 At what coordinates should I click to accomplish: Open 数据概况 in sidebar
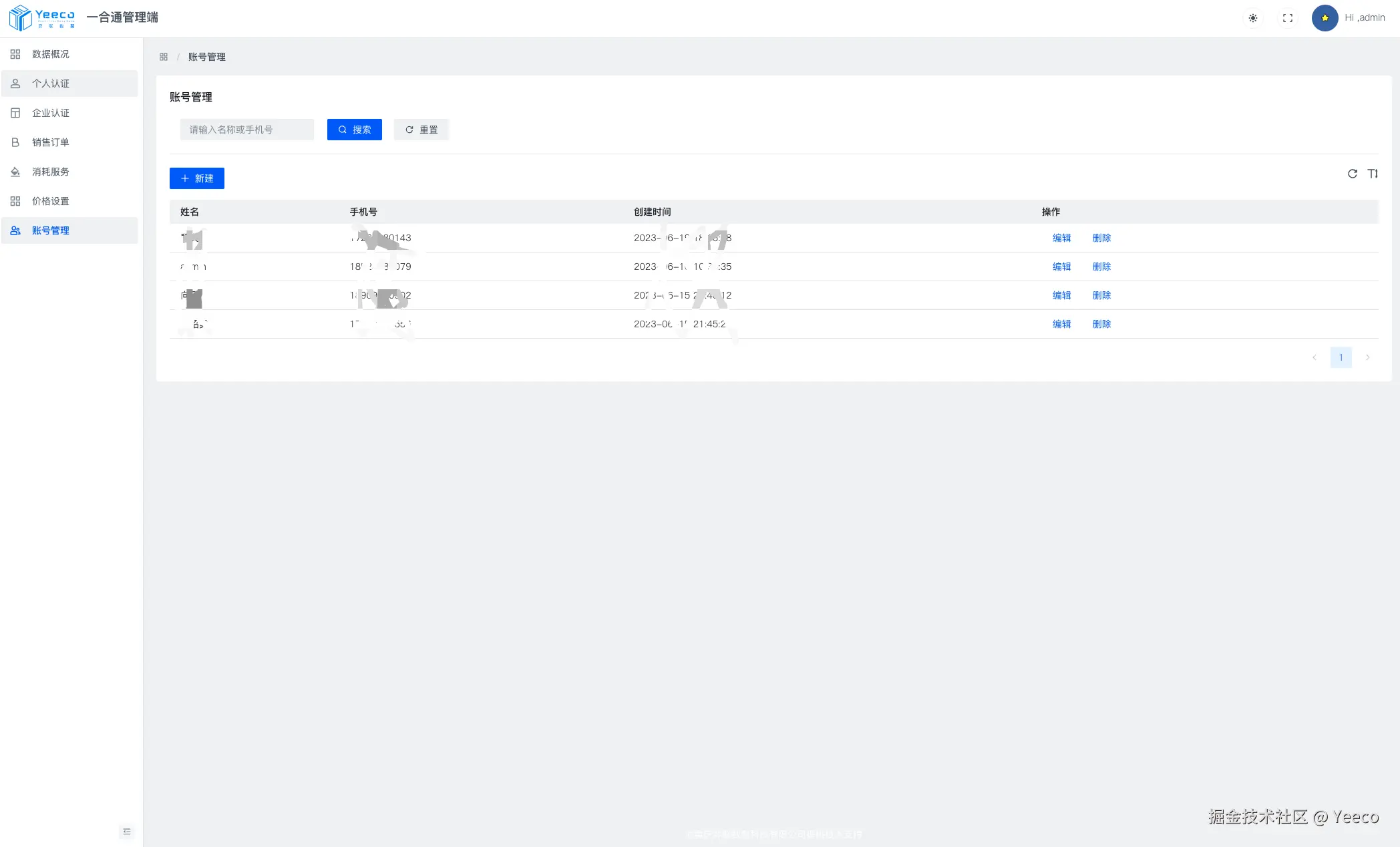[51, 54]
